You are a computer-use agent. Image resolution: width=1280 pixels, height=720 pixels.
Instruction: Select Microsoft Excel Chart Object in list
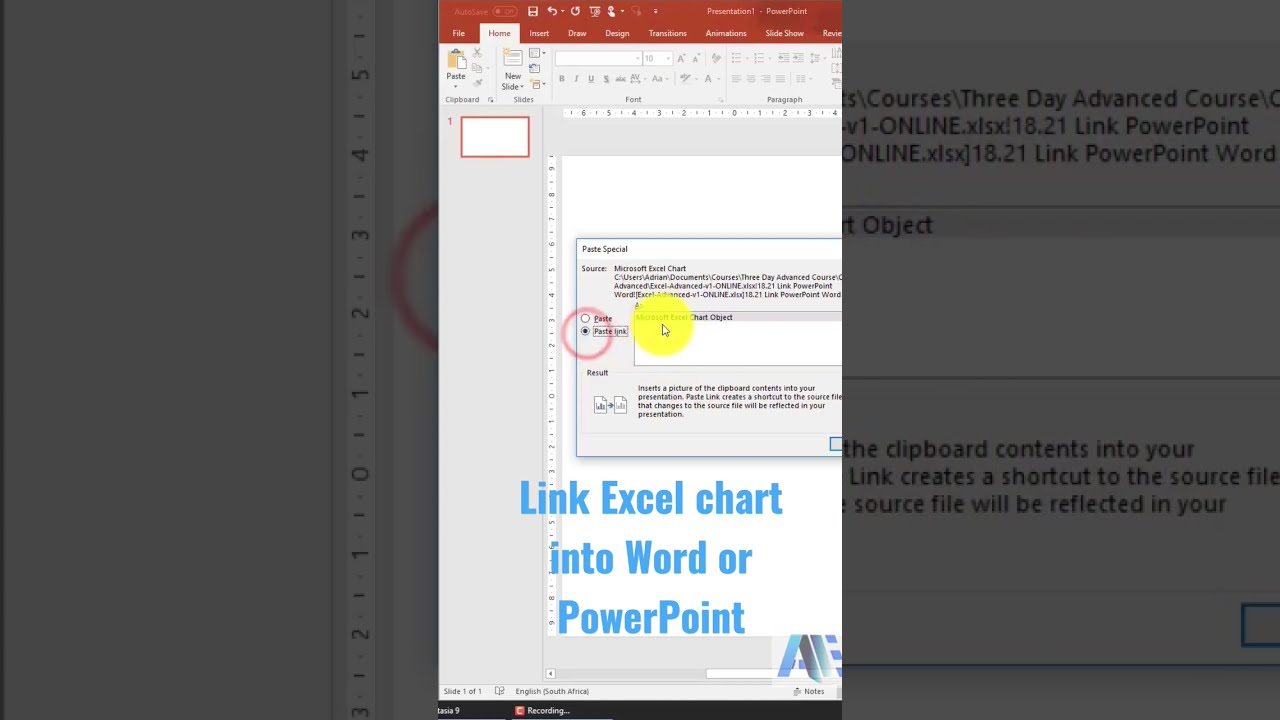[684, 317]
